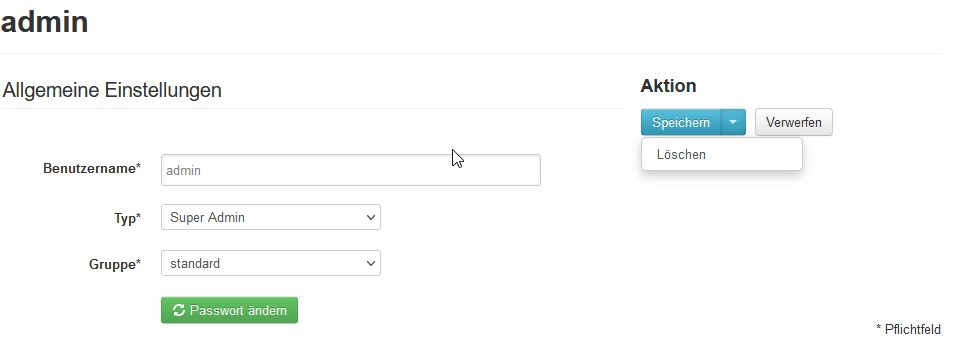
Task: Click the chevron arrow of Typ select
Action: (x=371, y=218)
